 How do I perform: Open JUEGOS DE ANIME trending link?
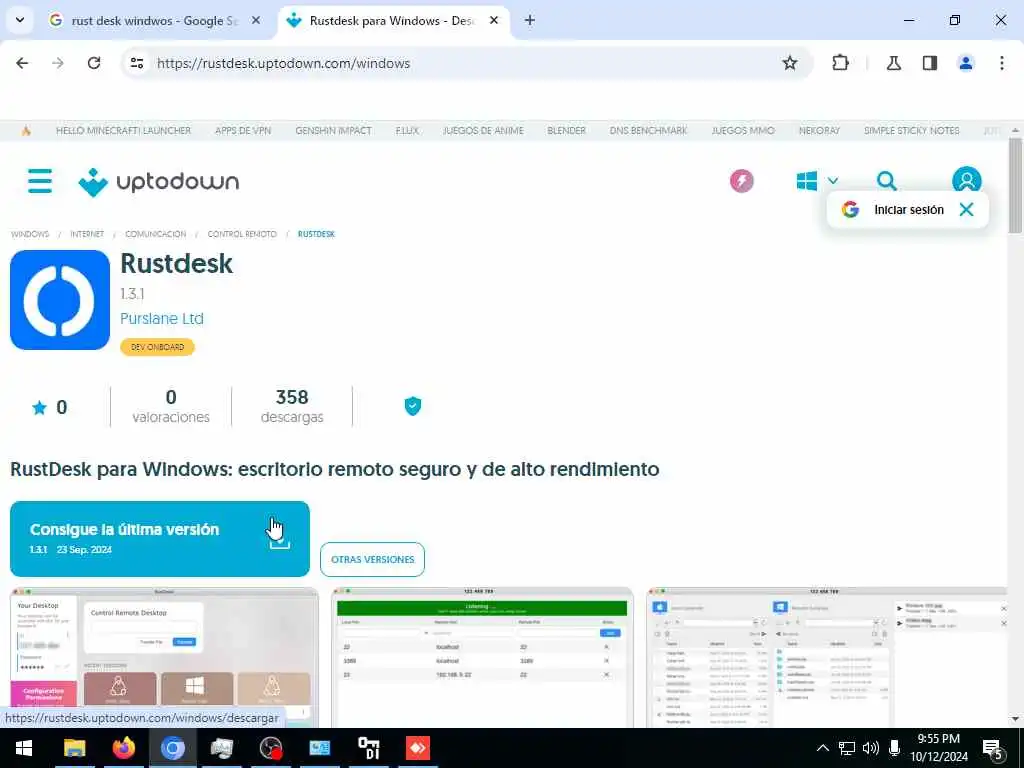point(483,131)
